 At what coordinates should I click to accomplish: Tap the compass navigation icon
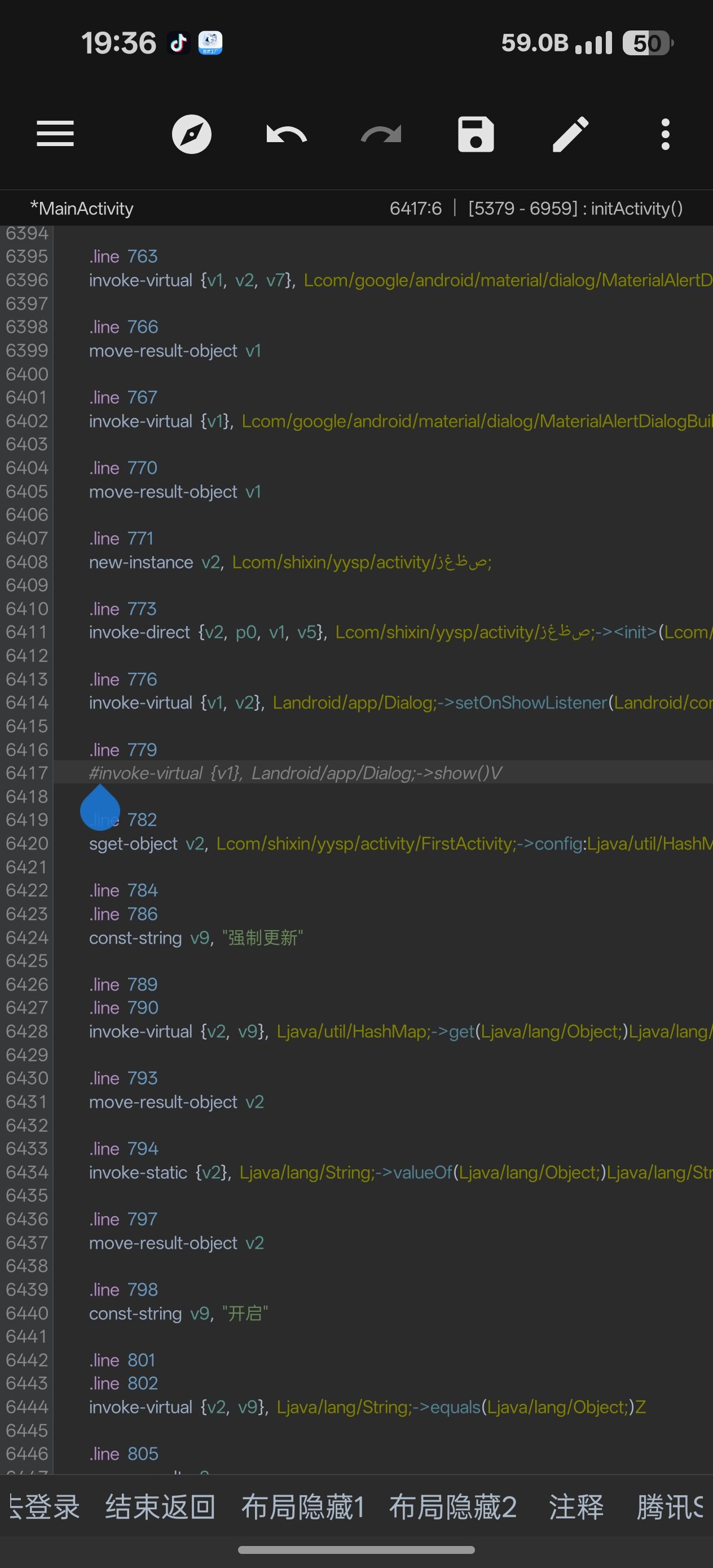point(192,134)
